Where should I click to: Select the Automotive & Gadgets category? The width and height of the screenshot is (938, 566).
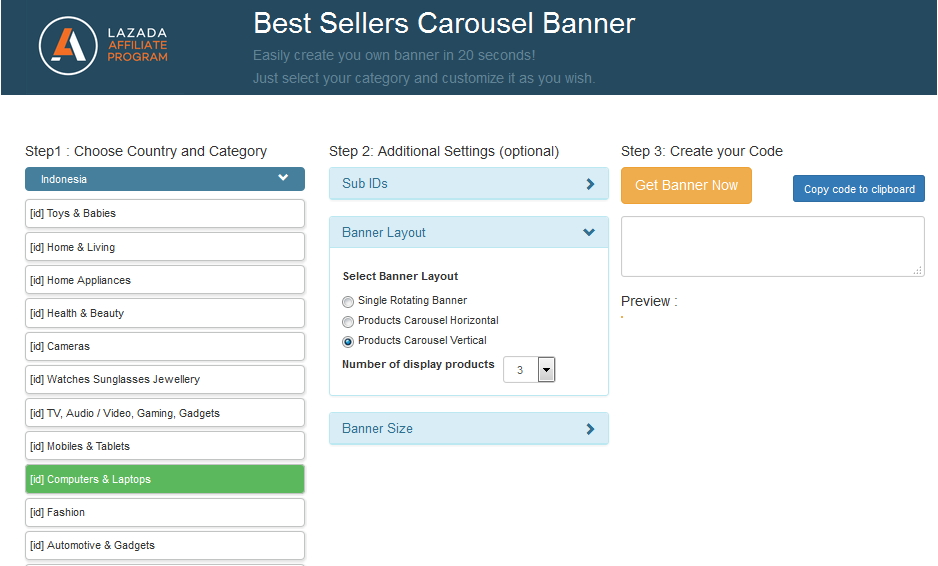(x=165, y=546)
